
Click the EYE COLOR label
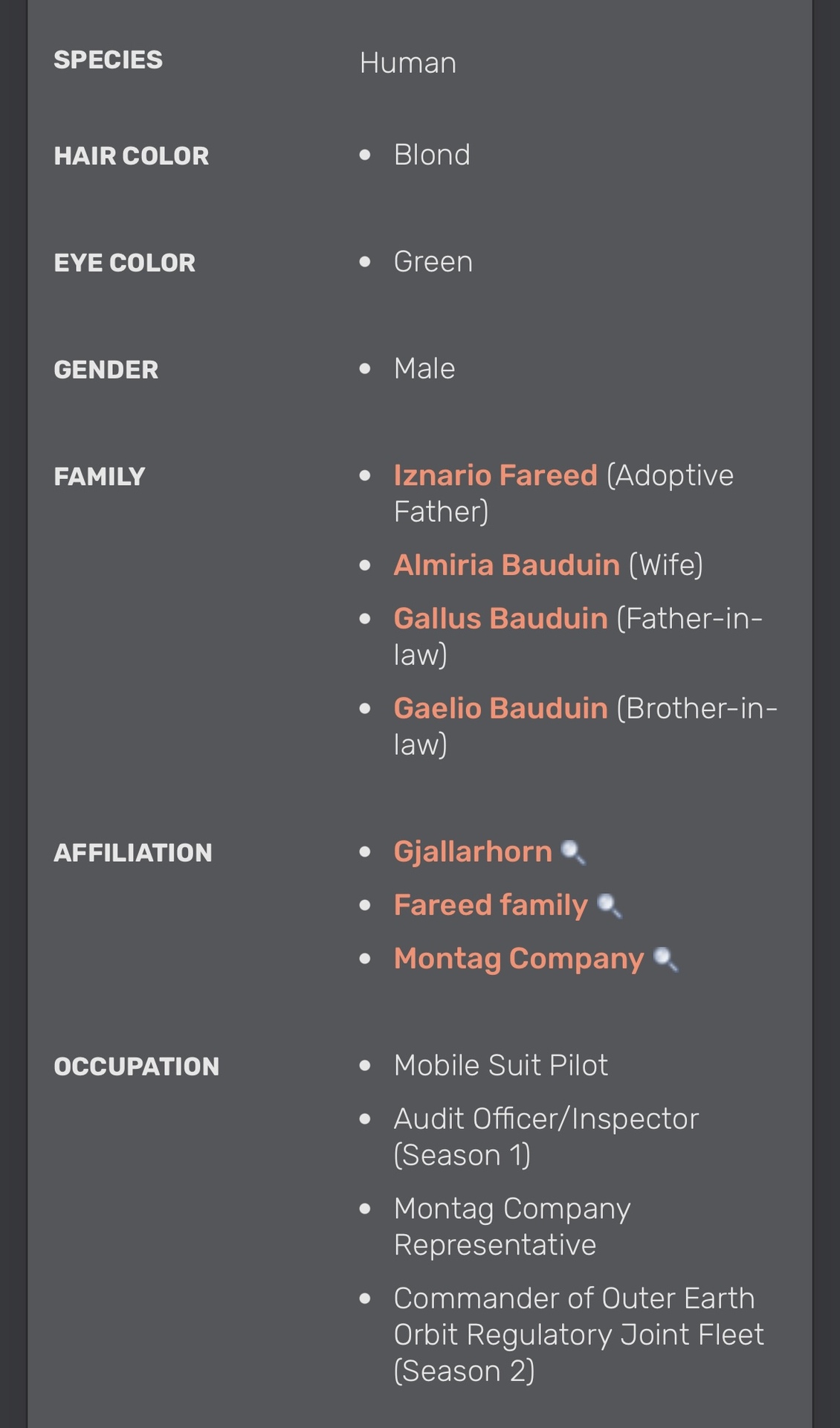[x=124, y=263]
